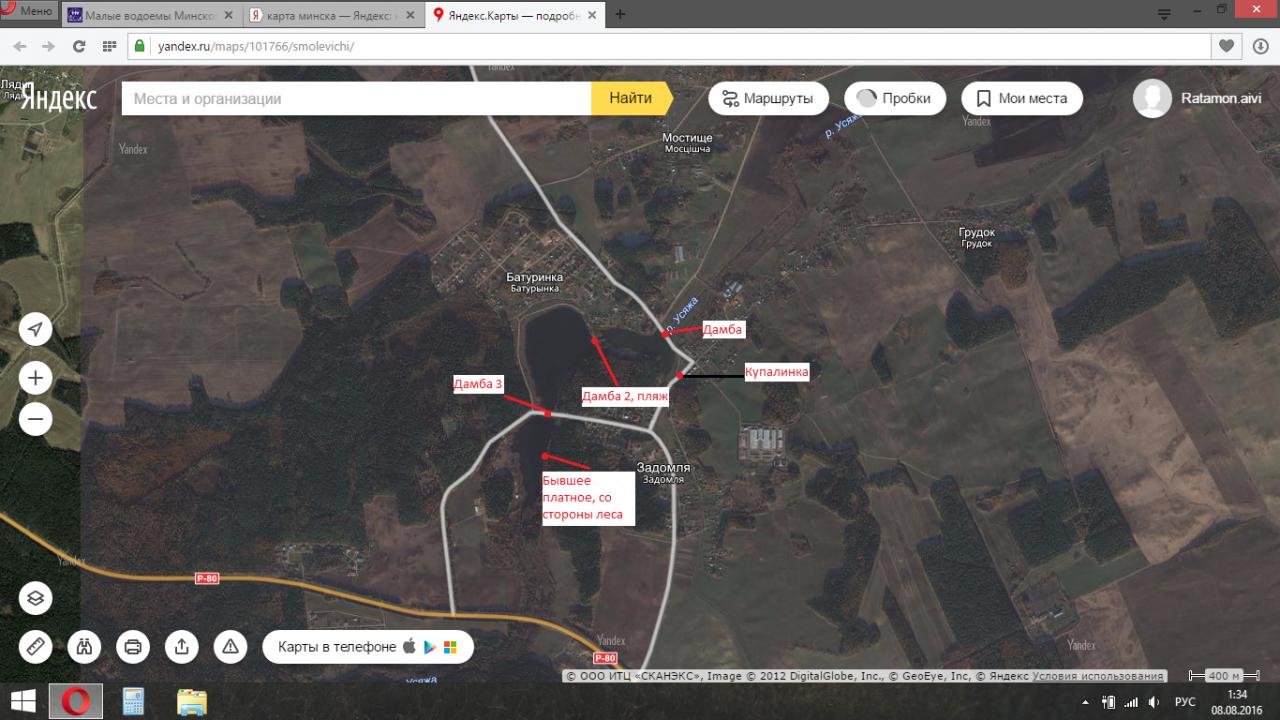Expand the Opera tab list menu
Screen dimensions: 1280x720
(x=1164, y=14)
